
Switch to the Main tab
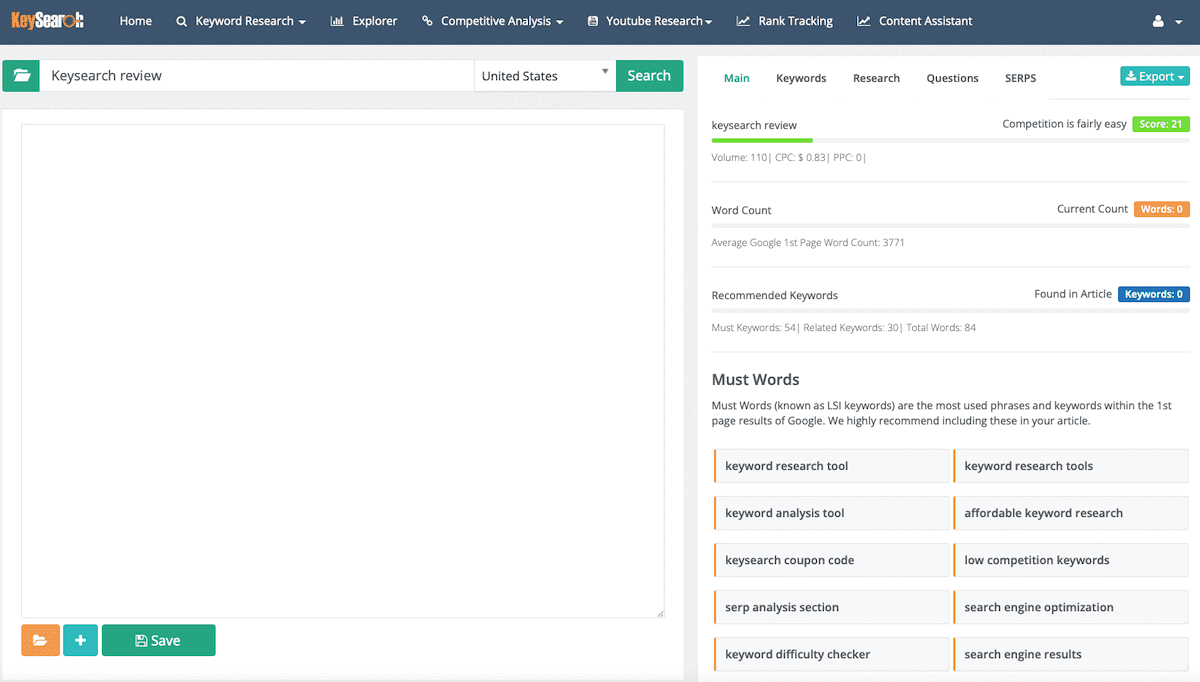point(737,78)
